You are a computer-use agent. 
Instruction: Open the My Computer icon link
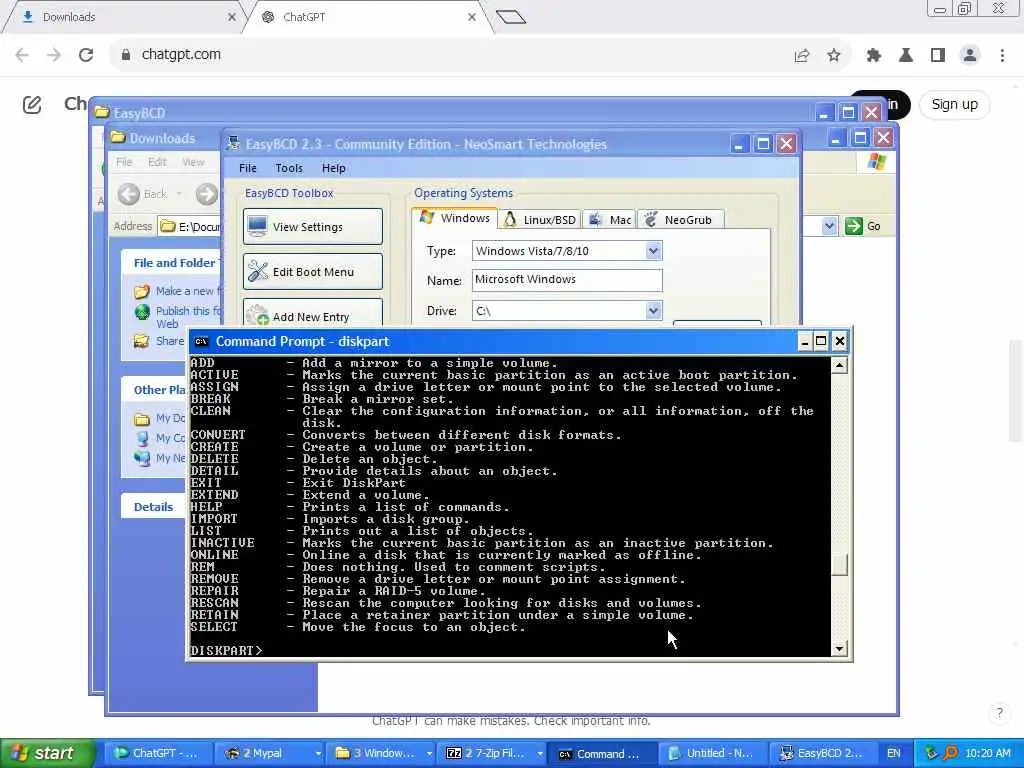[x=142, y=438]
